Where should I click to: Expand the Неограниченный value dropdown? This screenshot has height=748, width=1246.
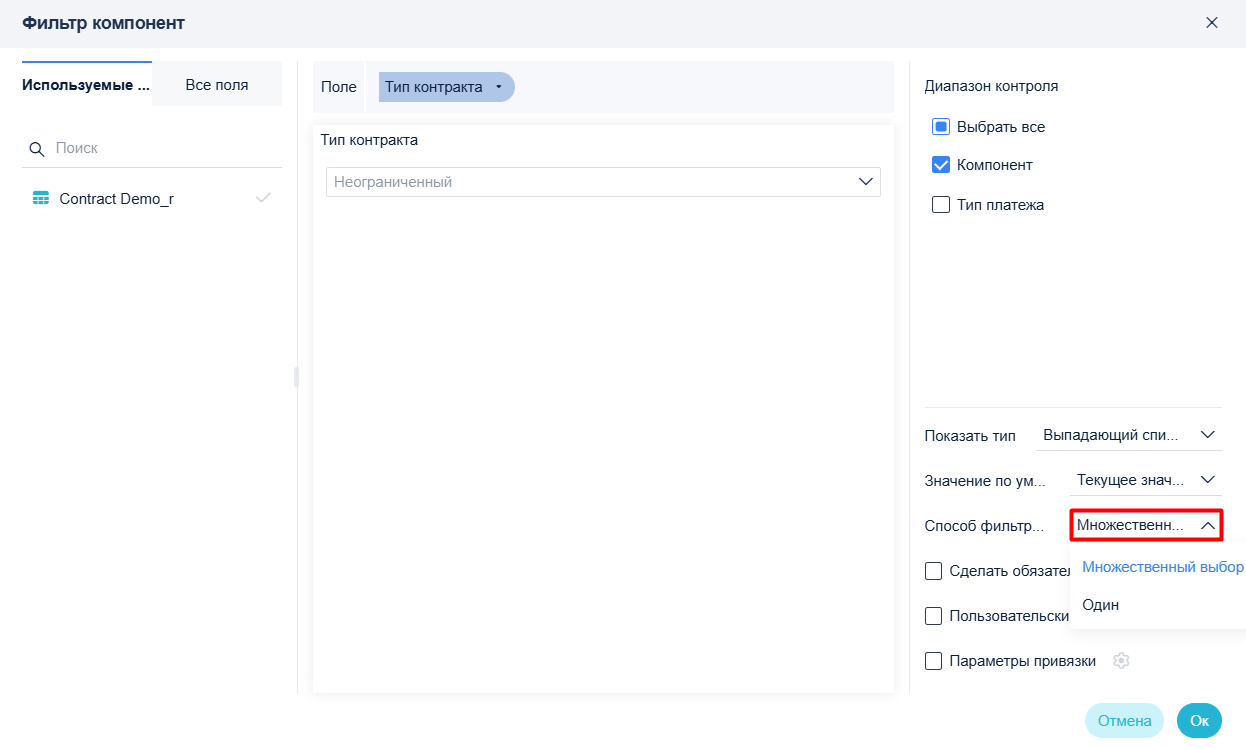[x=603, y=182]
